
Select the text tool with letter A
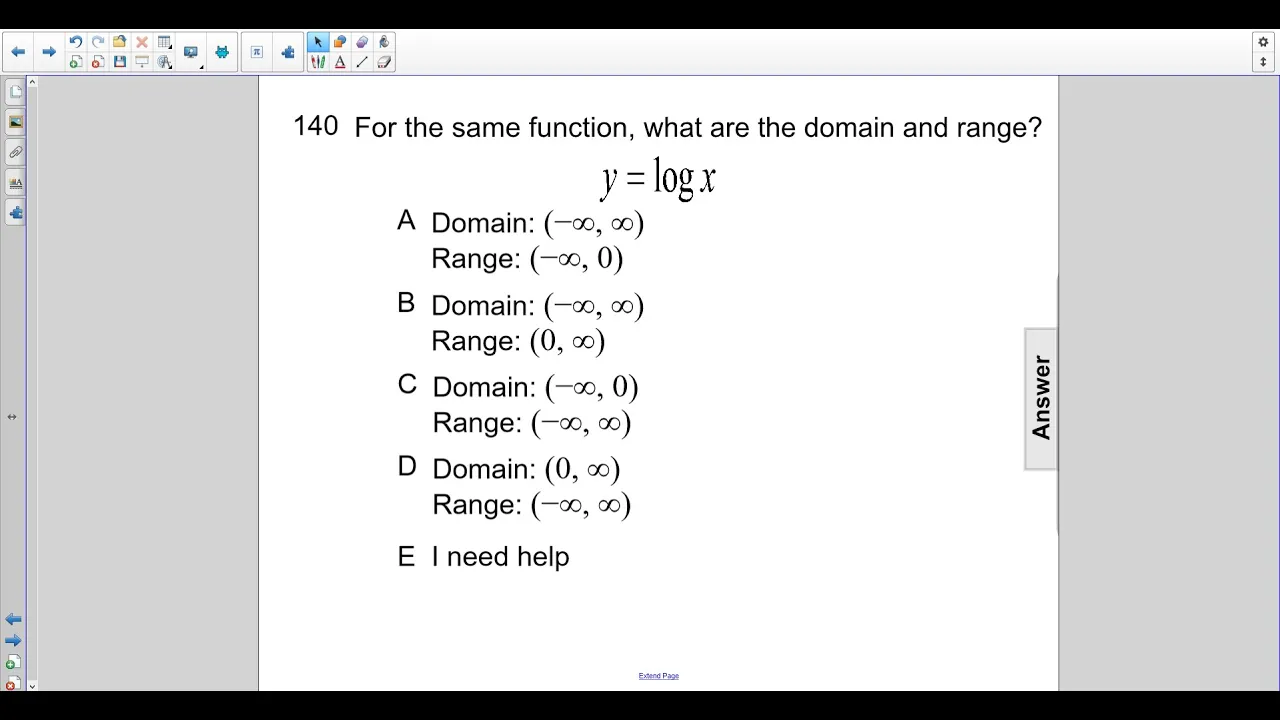(340, 62)
